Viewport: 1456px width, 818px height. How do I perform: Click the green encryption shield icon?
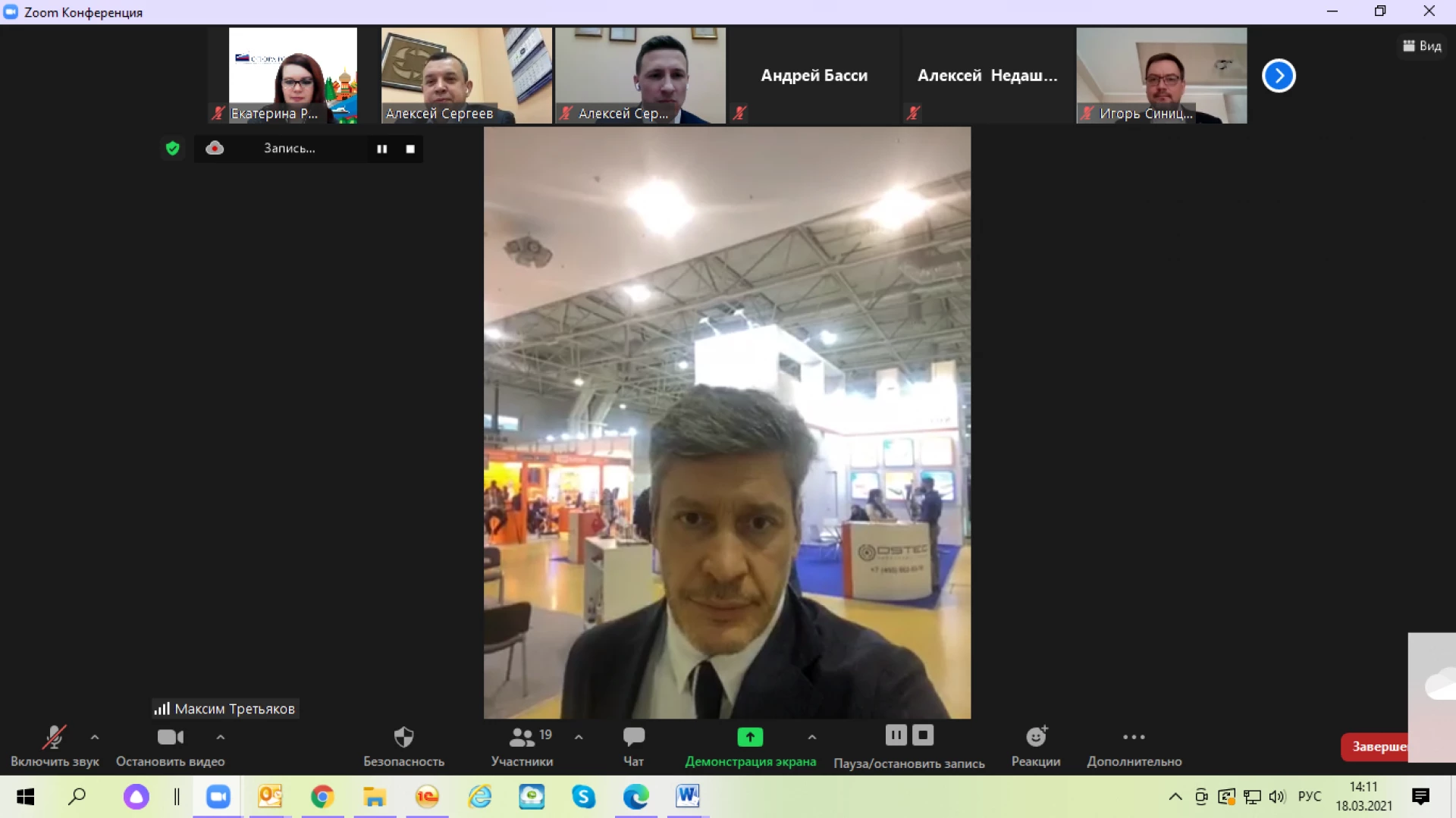[x=173, y=148]
